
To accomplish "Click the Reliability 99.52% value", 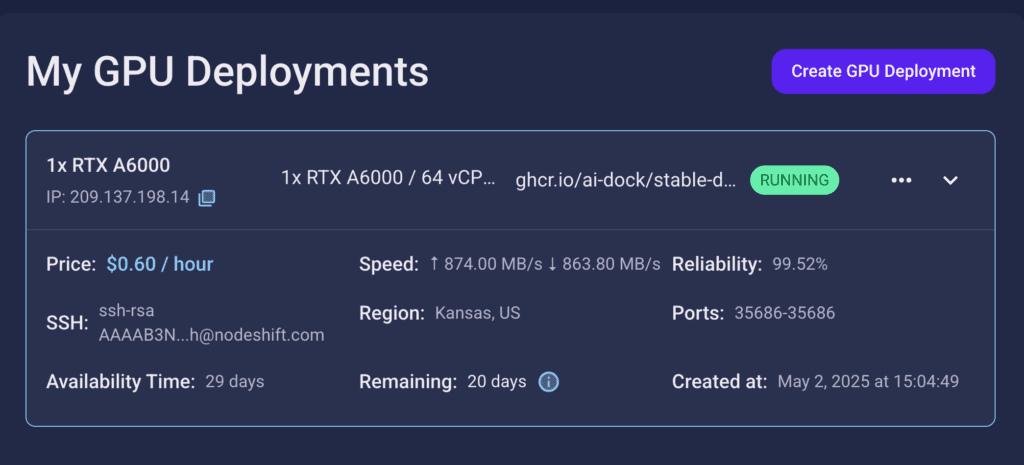I will pyautogui.click(x=800, y=265).
